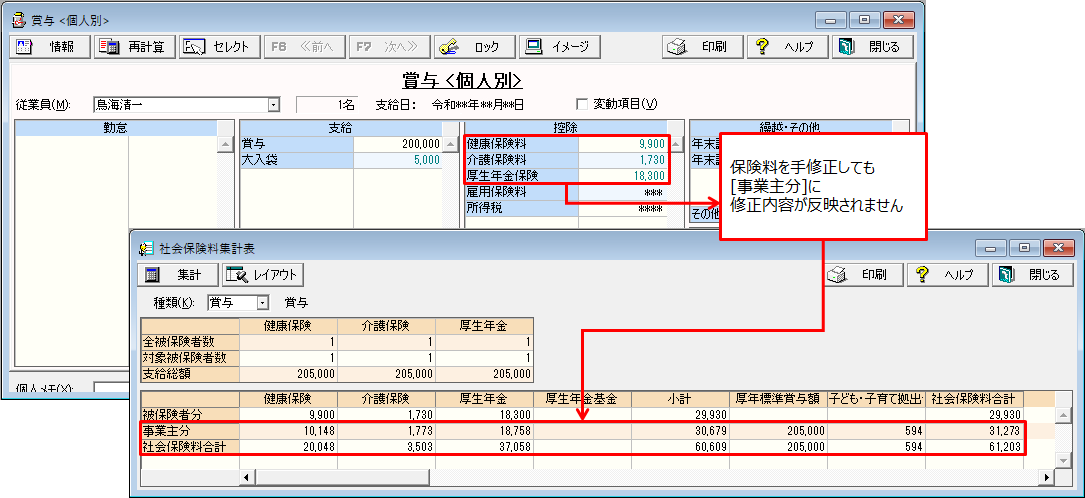Image resolution: width=1085 pixels, height=498 pixels.
Task: Enable the 変動項目 checkbox
Action: tap(583, 104)
